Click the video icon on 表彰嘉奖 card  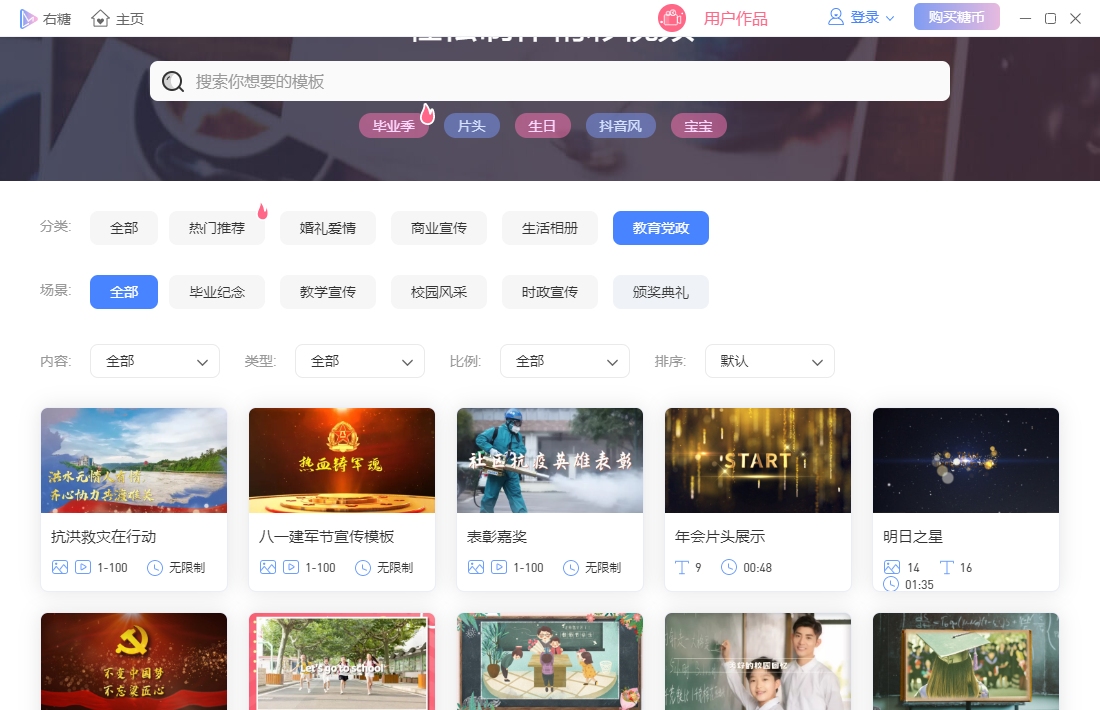coord(498,567)
